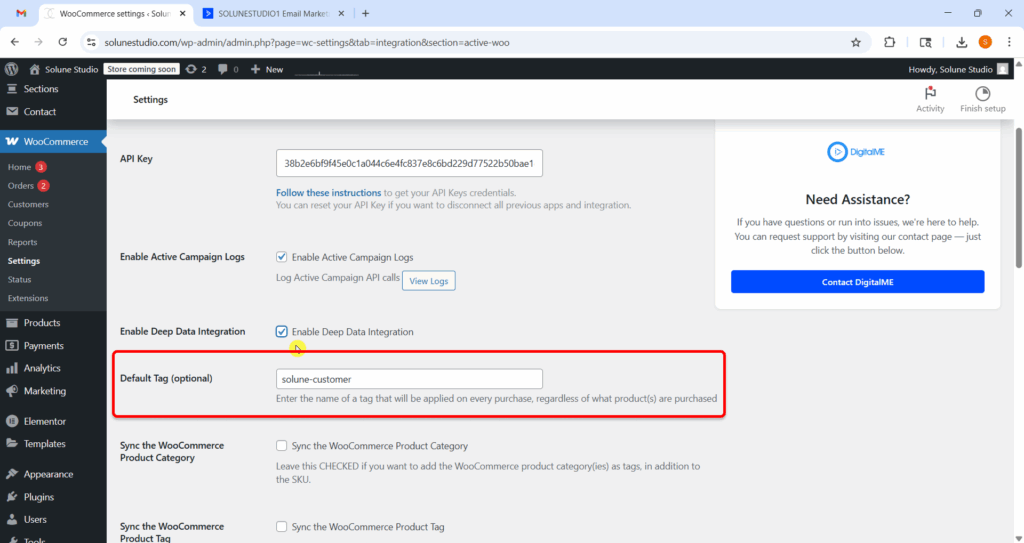Image resolution: width=1024 pixels, height=543 pixels.
Task: Open the Activity flag panel
Action: point(930,99)
